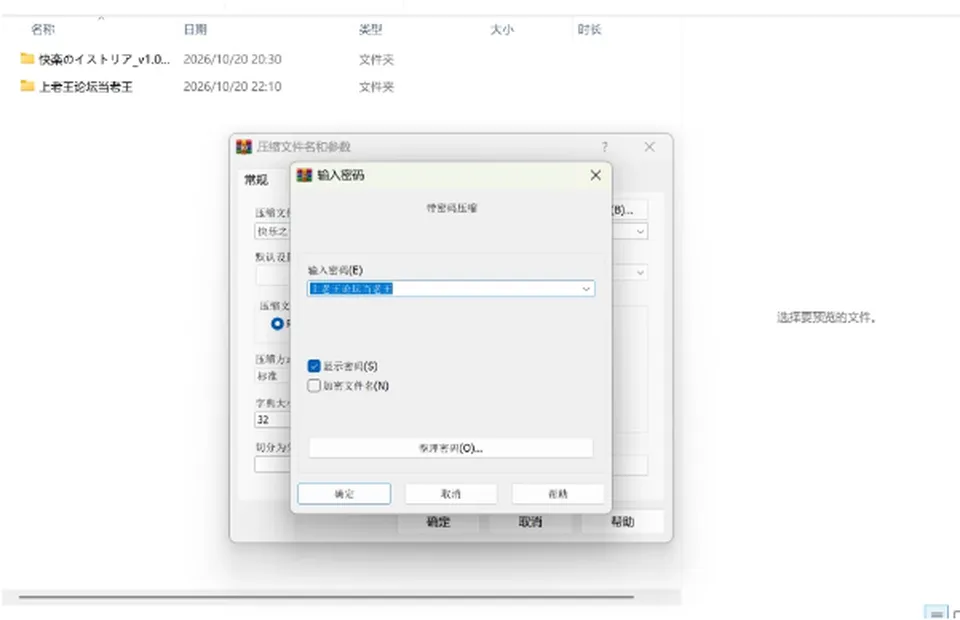Uncheck the 显示密码(S) checkbox
Screen dimensions: 960x620
tap(314, 366)
